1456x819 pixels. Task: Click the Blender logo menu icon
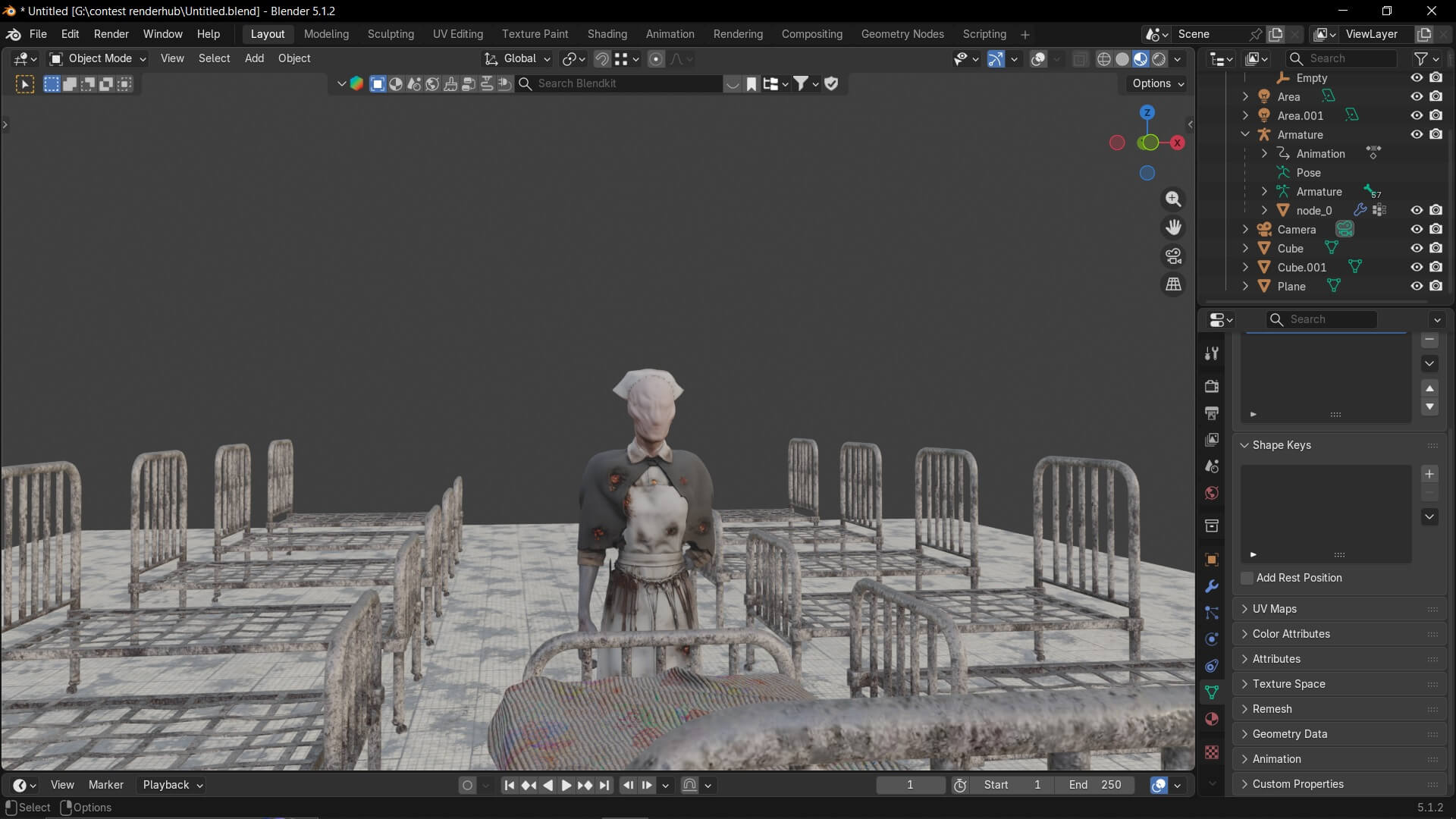click(x=13, y=34)
